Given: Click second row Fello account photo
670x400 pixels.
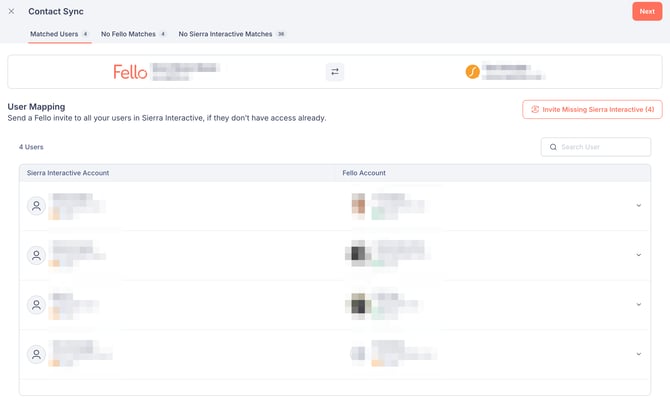Looking at the screenshot, I should [x=358, y=254].
